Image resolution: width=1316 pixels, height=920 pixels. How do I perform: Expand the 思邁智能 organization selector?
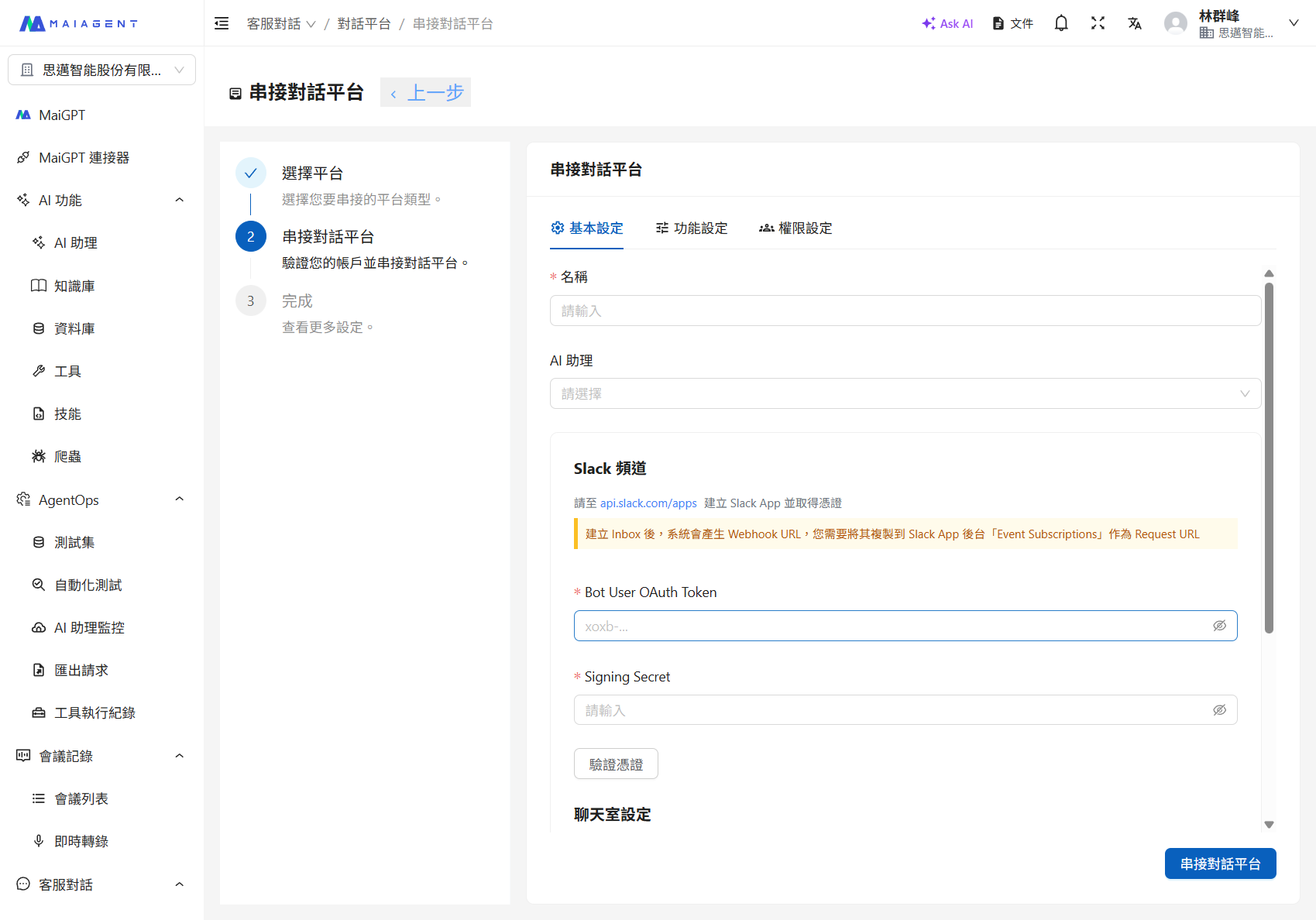tap(101, 70)
